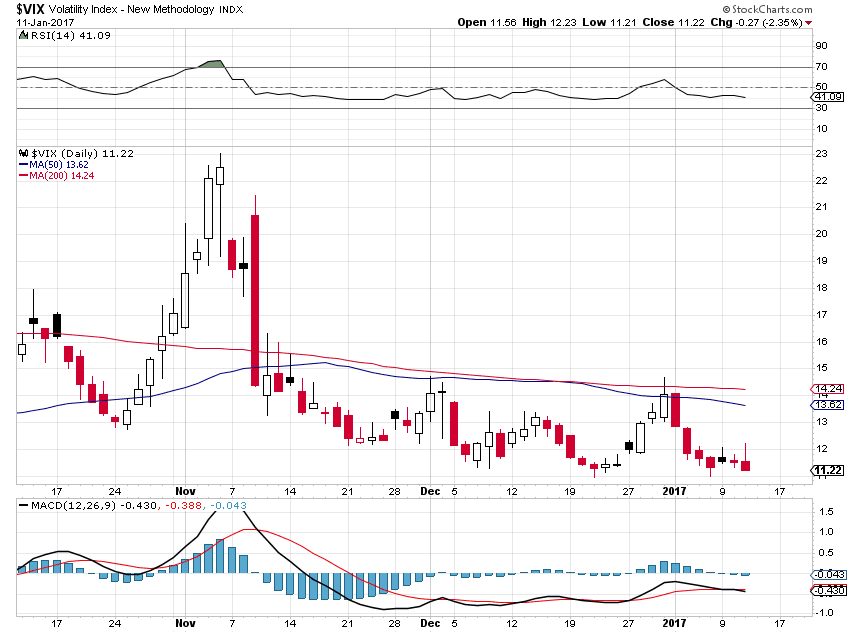
Task: Click the Dec label on price chart axis
Action: [430, 492]
